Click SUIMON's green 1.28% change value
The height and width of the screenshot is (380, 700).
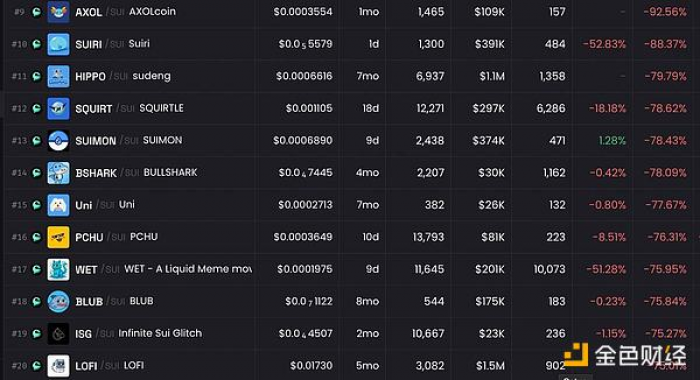pyautogui.click(x=612, y=141)
